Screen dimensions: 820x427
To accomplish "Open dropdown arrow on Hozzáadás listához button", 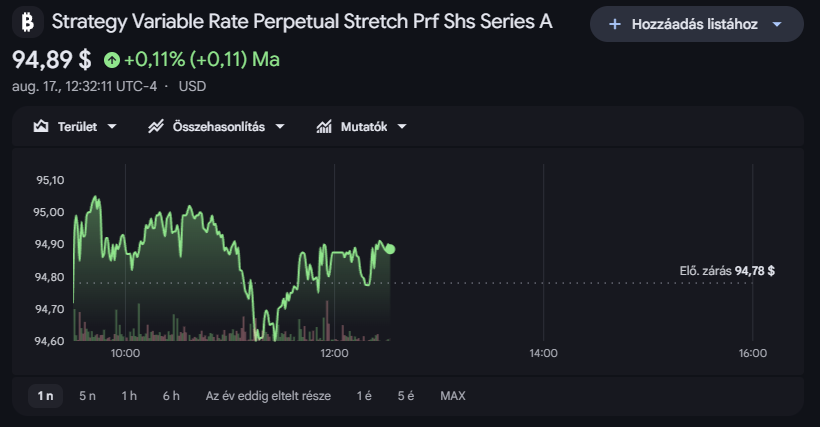I will pyautogui.click(x=777, y=24).
